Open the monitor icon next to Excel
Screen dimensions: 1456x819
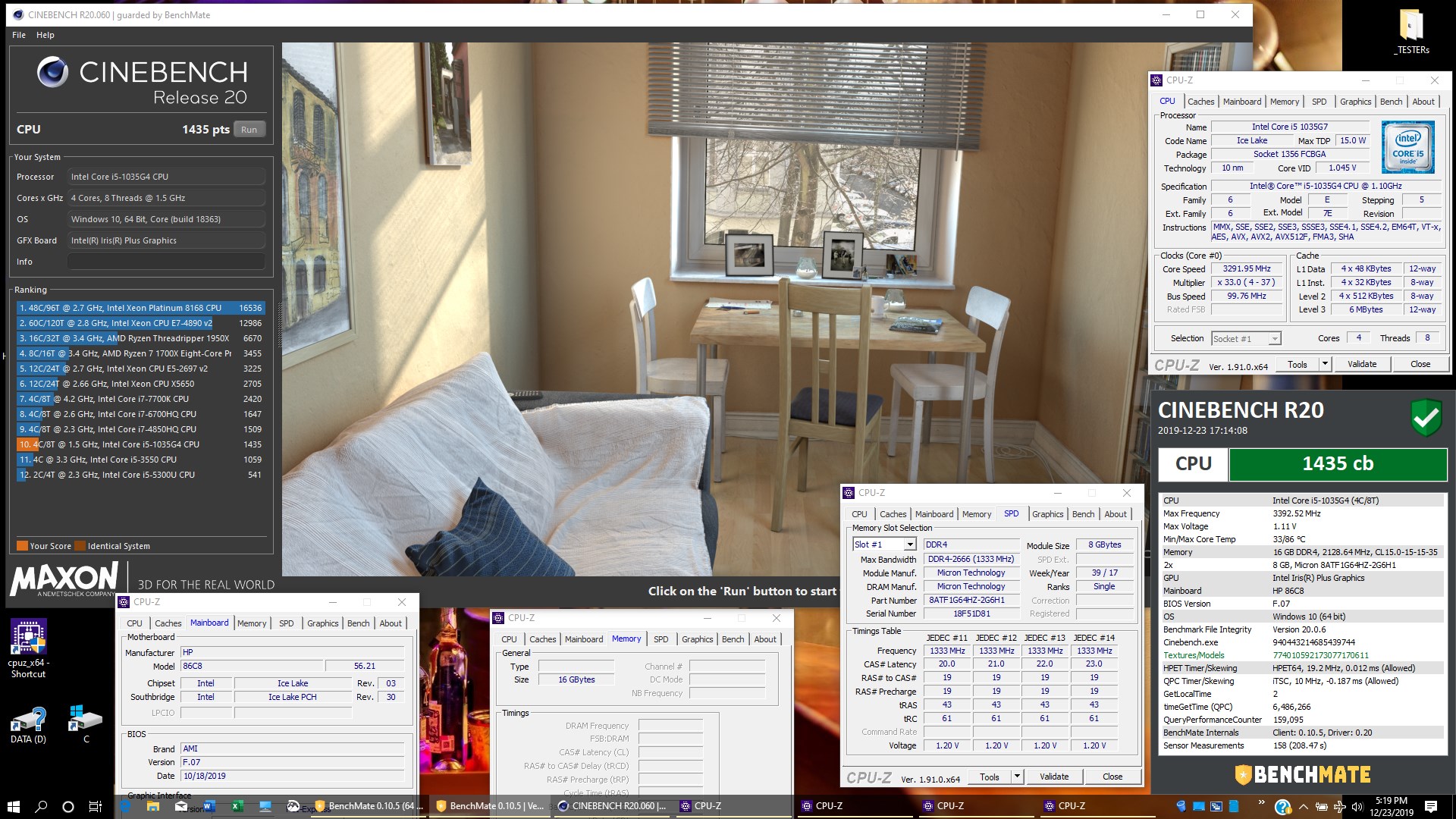(265, 806)
